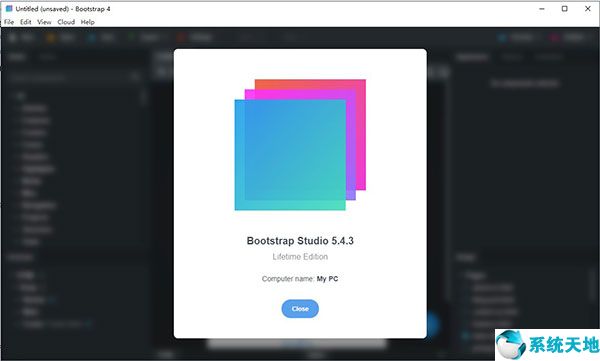
Task: Open the Cloud menu
Action: pos(66,22)
